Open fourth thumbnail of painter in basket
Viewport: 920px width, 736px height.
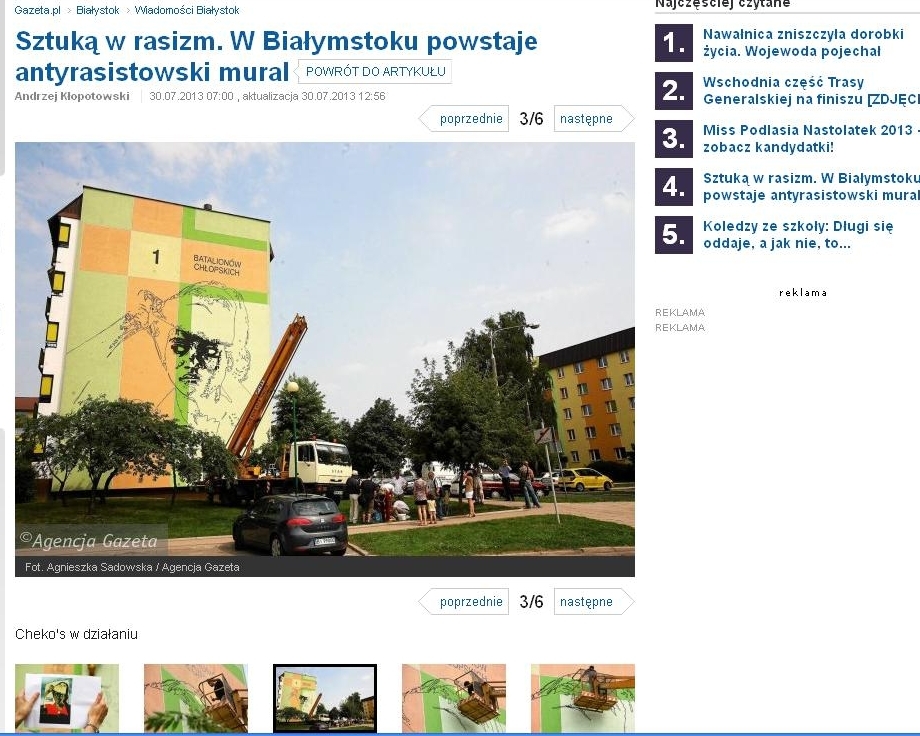point(454,697)
